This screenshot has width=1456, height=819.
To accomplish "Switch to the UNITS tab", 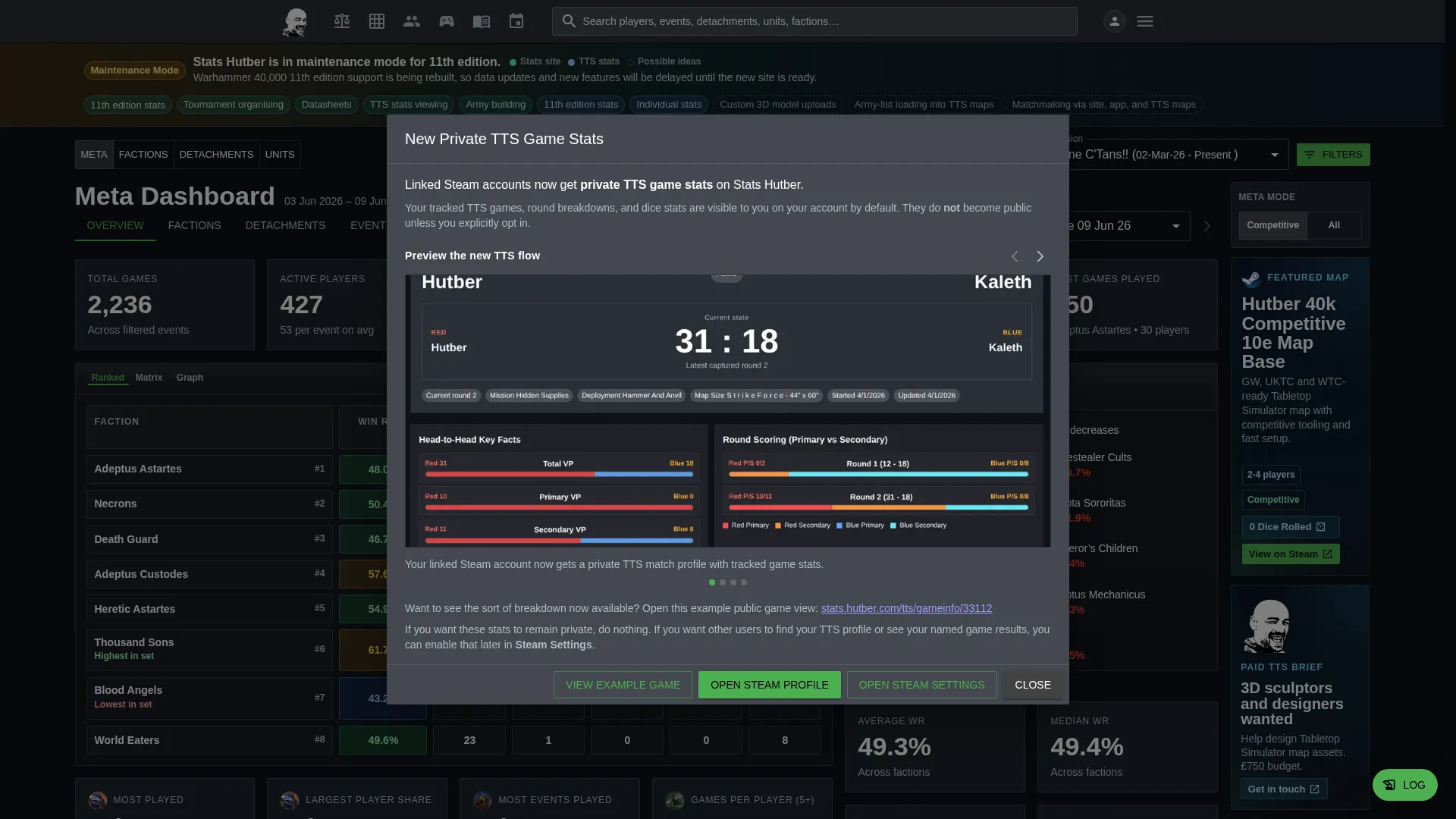I will [280, 155].
